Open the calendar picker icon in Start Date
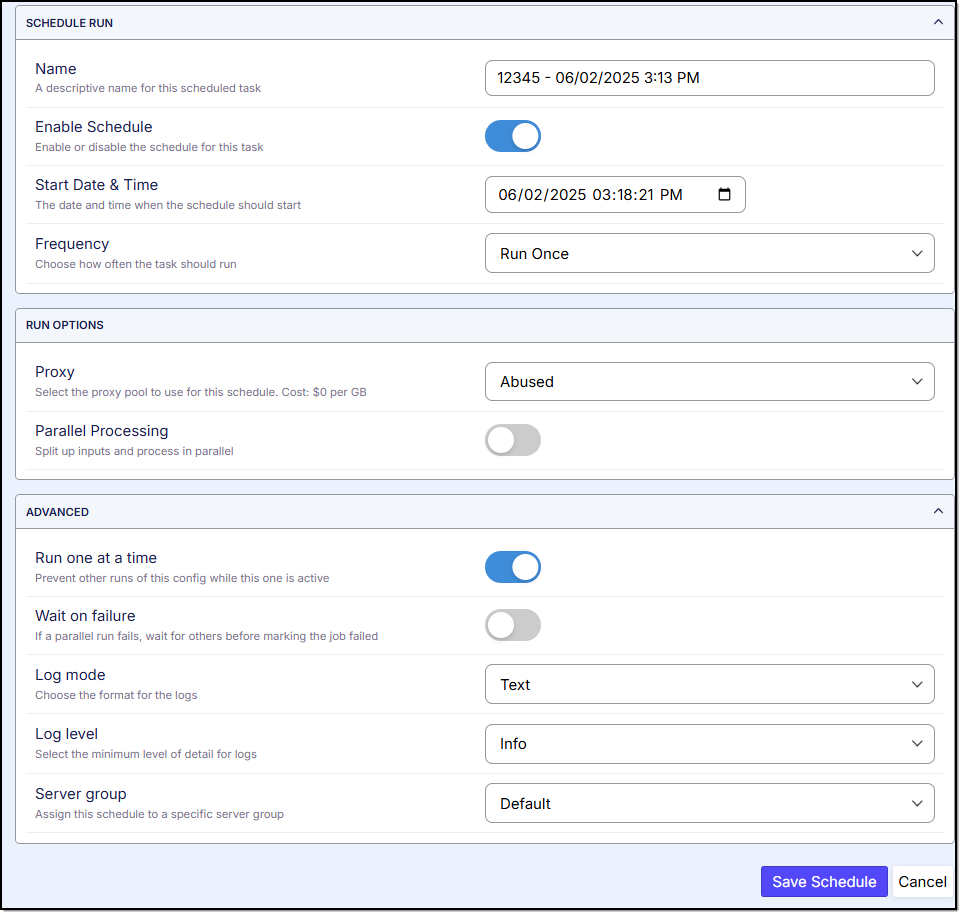This screenshot has width=962, height=915. point(725,195)
